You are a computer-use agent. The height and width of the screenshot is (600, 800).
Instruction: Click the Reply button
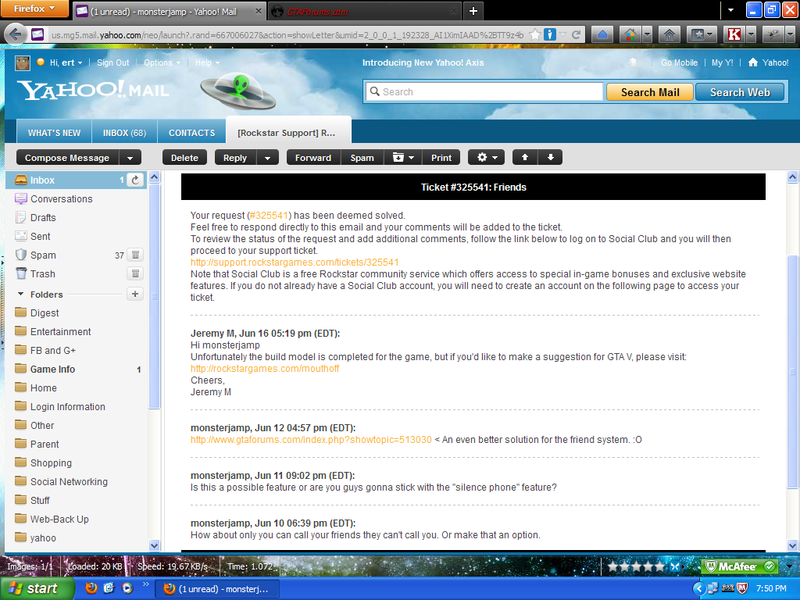[235, 158]
